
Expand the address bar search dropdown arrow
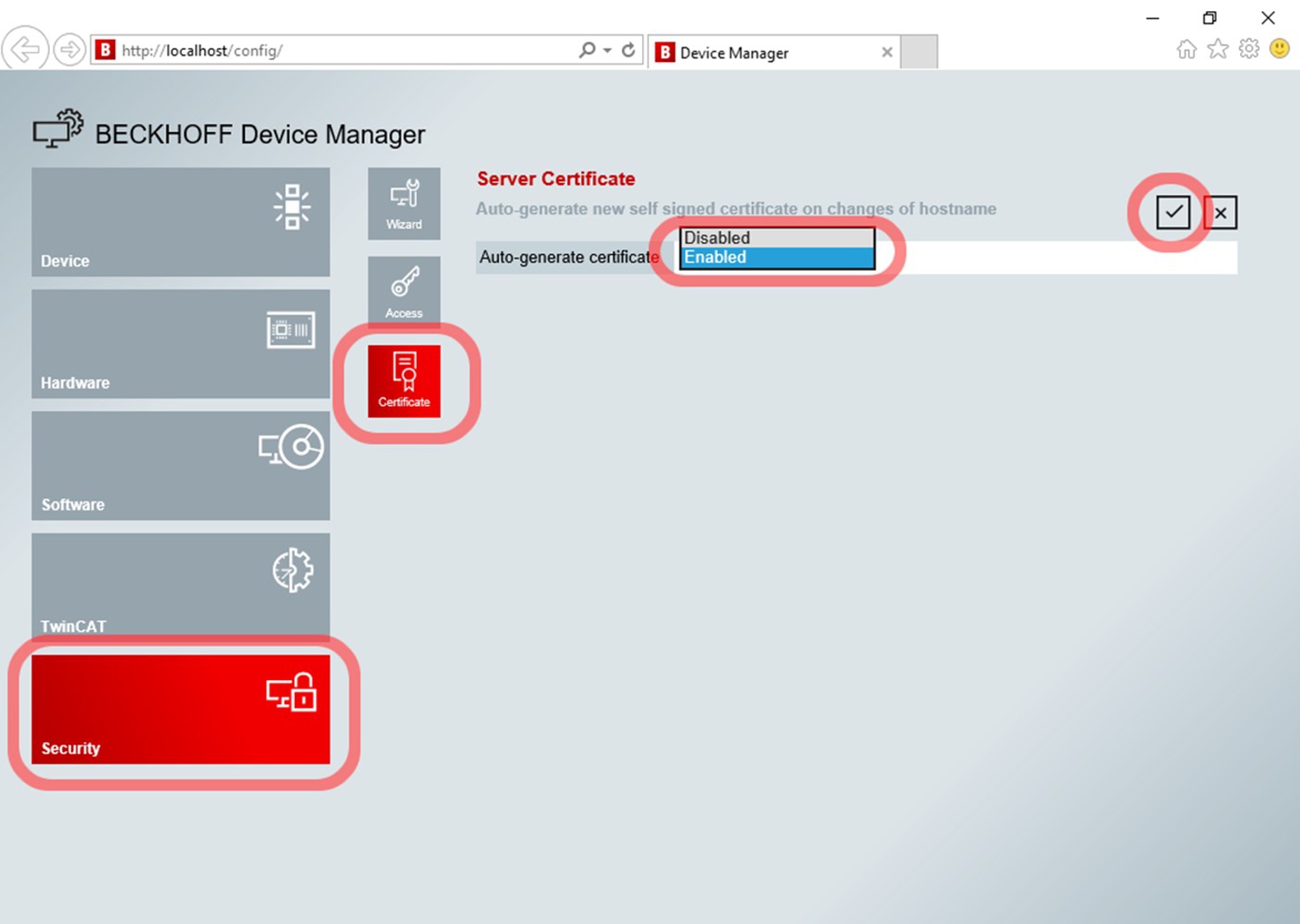(x=607, y=51)
